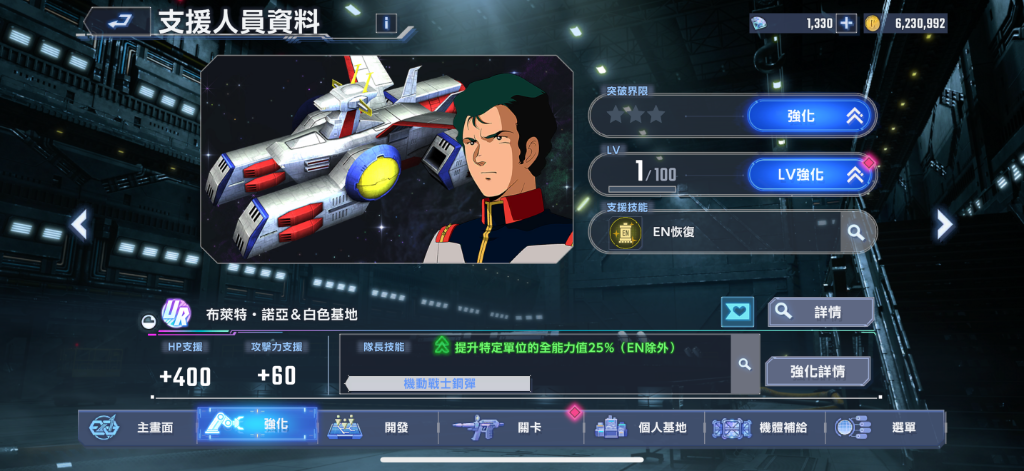Tap the UR rarity badge
The width and height of the screenshot is (1024, 471).
176,314
